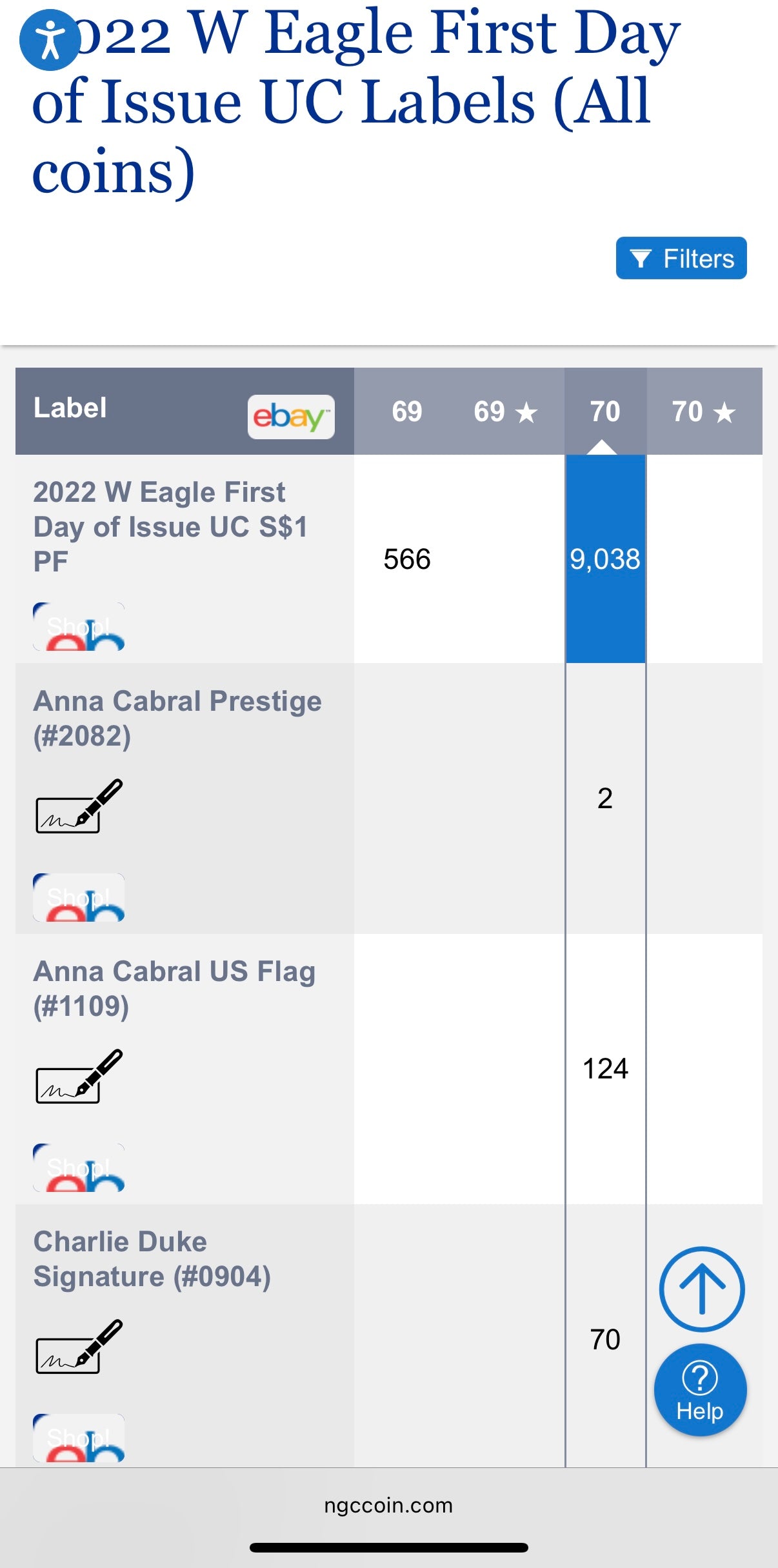Open the Anna Cabral Prestige (#2082) label
Screen dimensions: 778x1568
(177, 718)
